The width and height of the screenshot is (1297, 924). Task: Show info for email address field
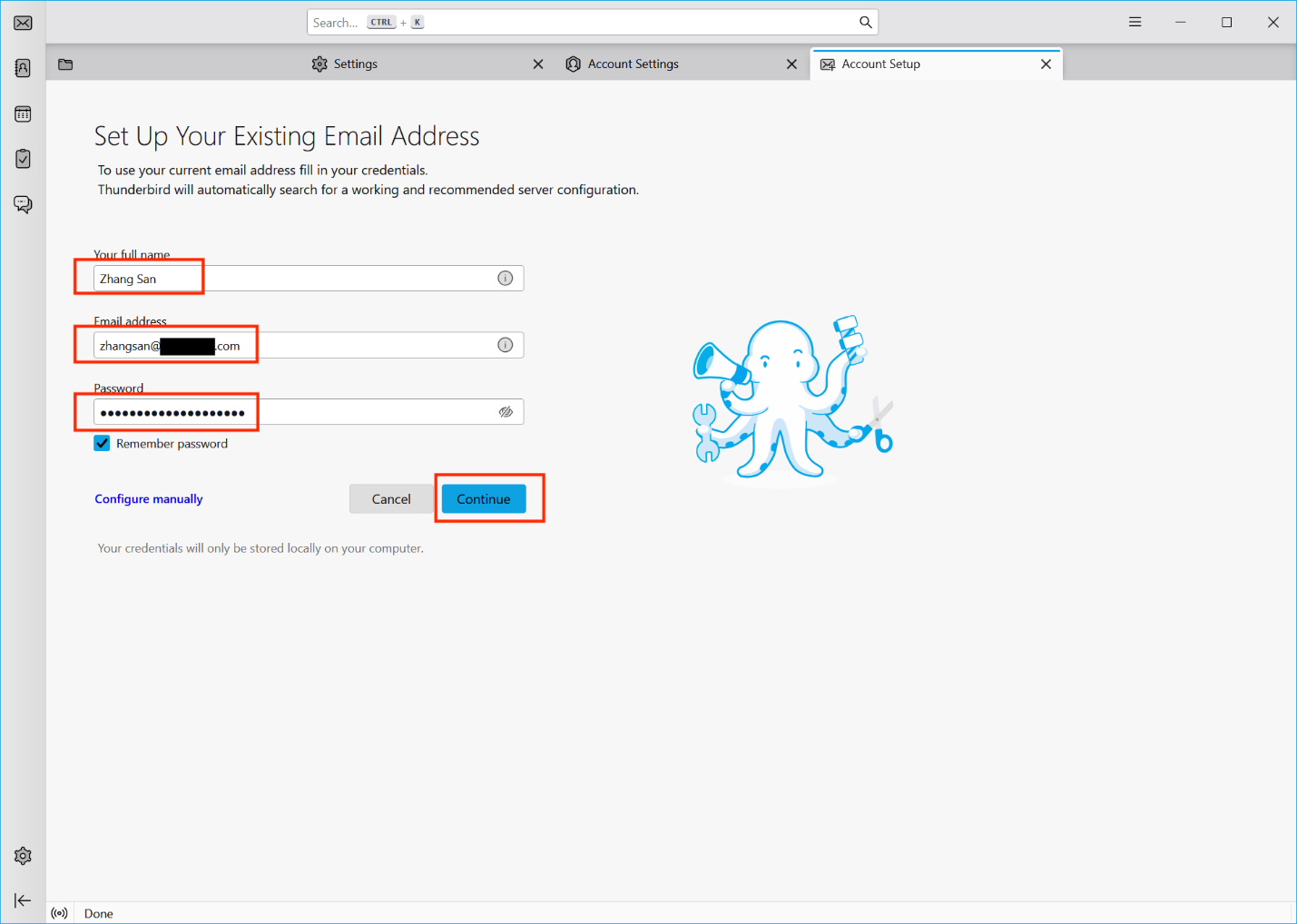tap(506, 345)
